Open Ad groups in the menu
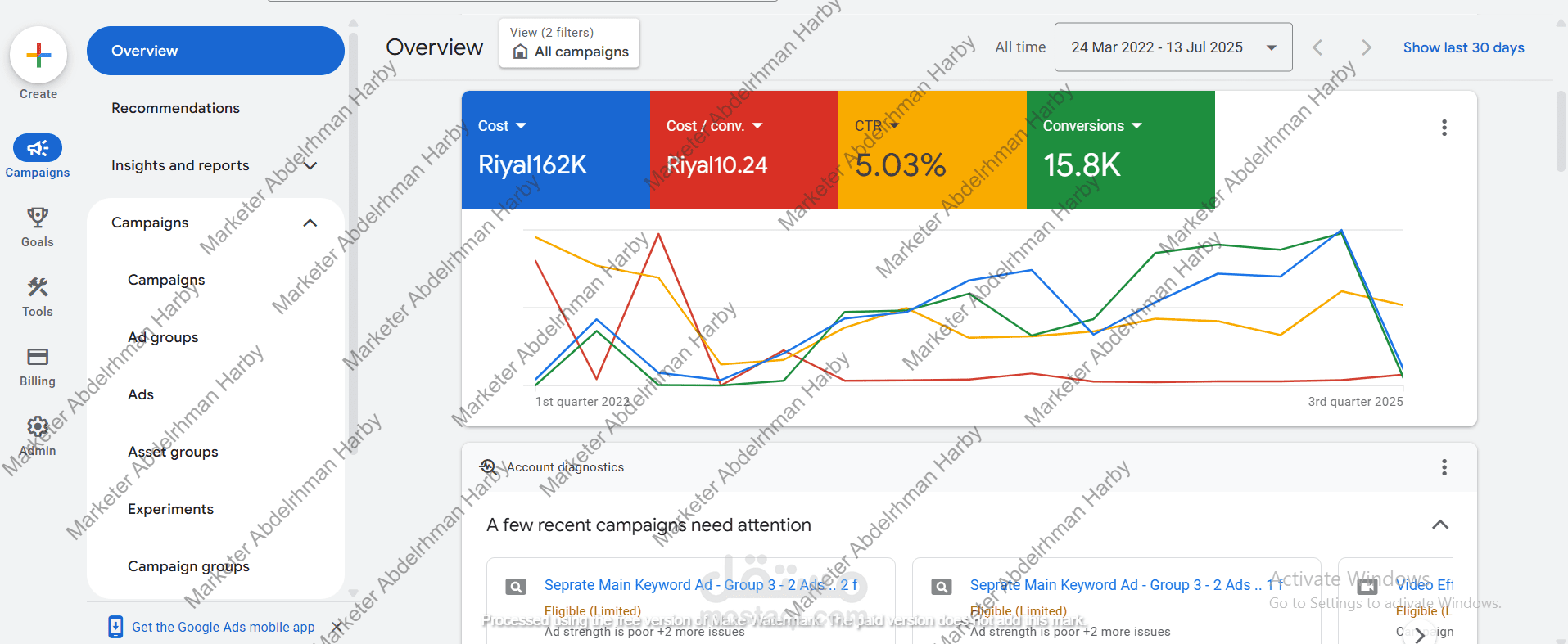This screenshot has width=1568, height=644. pyautogui.click(x=163, y=337)
